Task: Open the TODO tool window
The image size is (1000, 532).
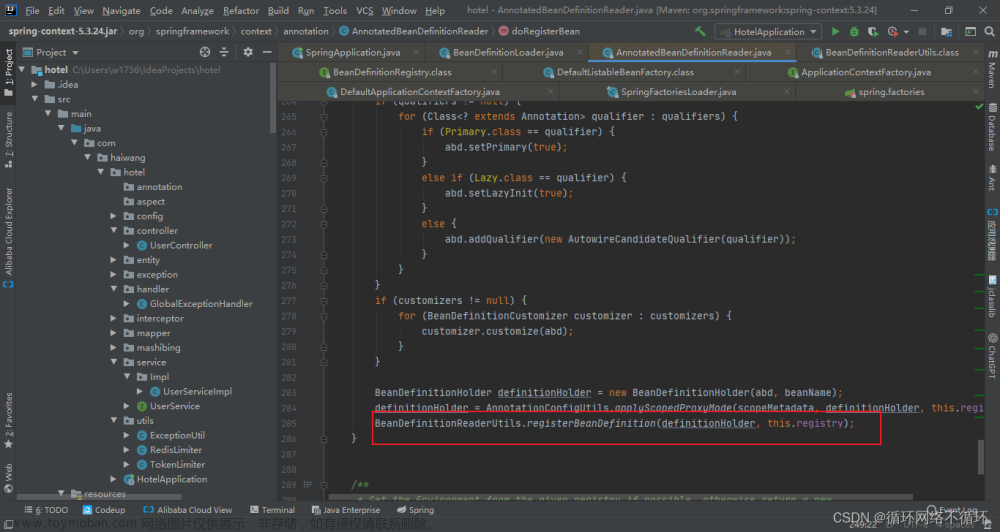Action: tap(46, 510)
